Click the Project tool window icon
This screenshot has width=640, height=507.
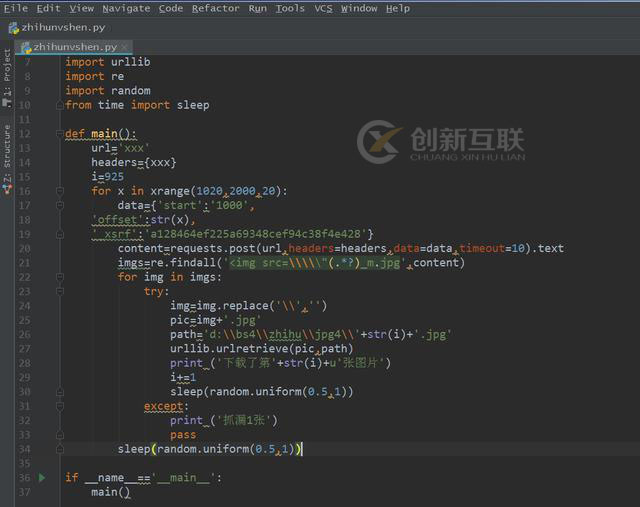7,102
